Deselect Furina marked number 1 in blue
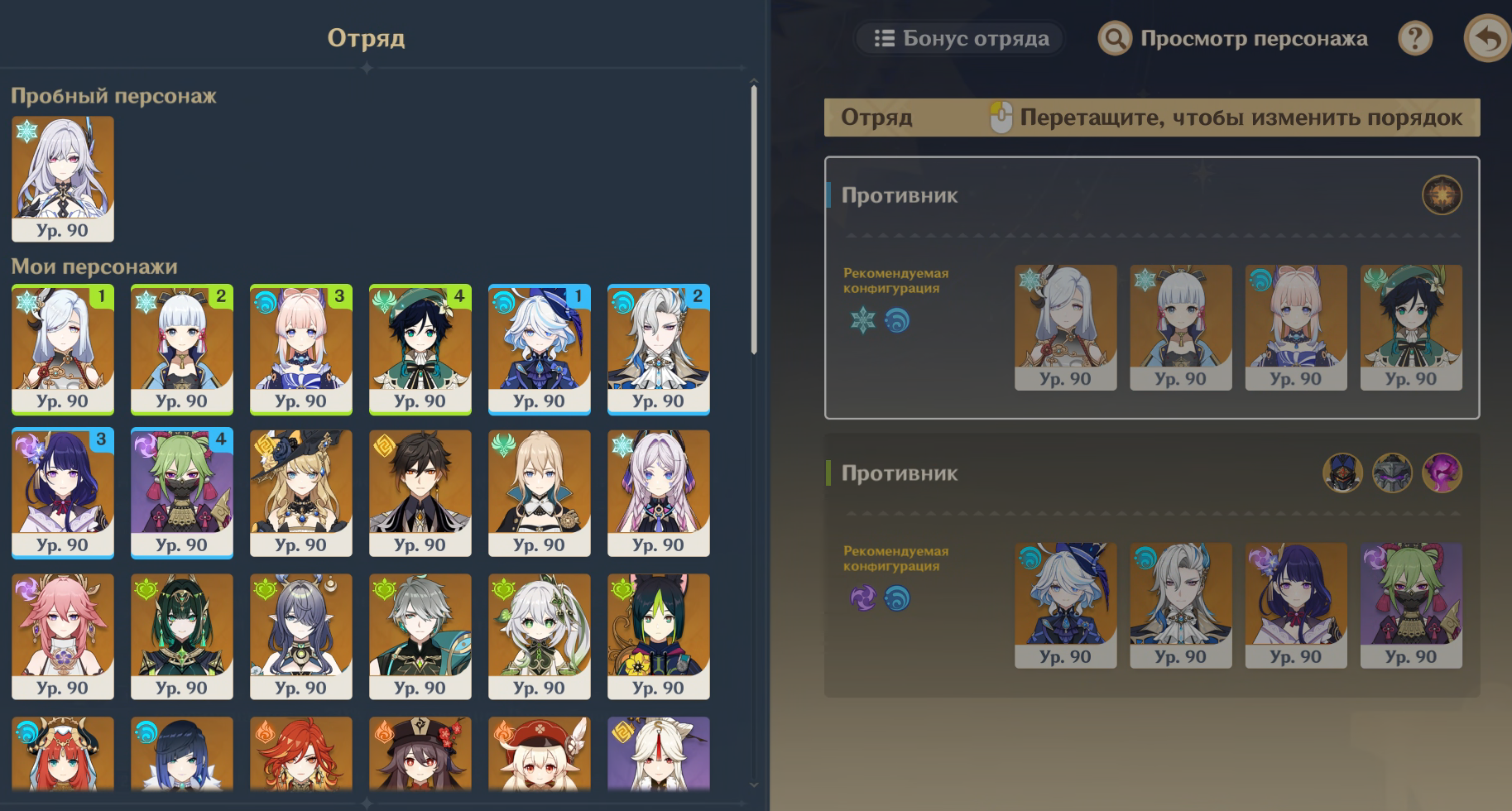 pyautogui.click(x=540, y=349)
